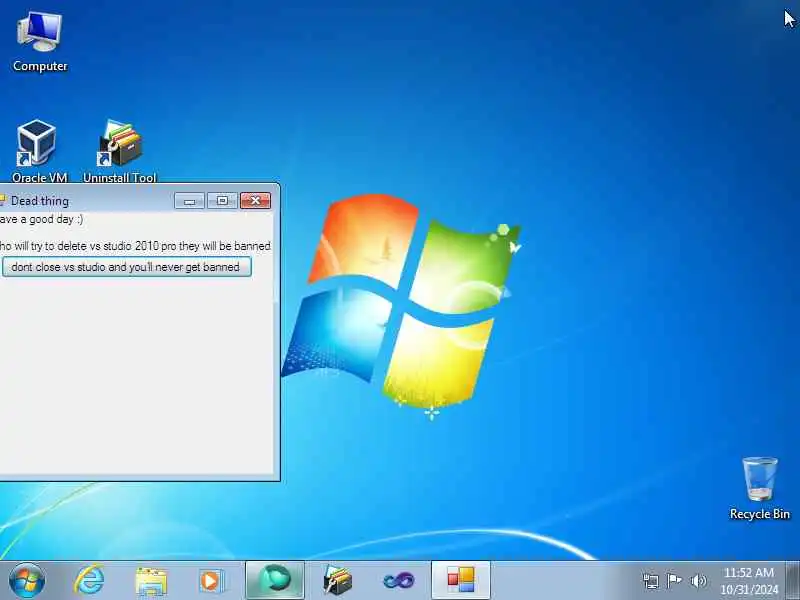The width and height of the screenshot is (800, 600).
Task: Minimize the Dead thing window
Action: (x=189, y=201)
